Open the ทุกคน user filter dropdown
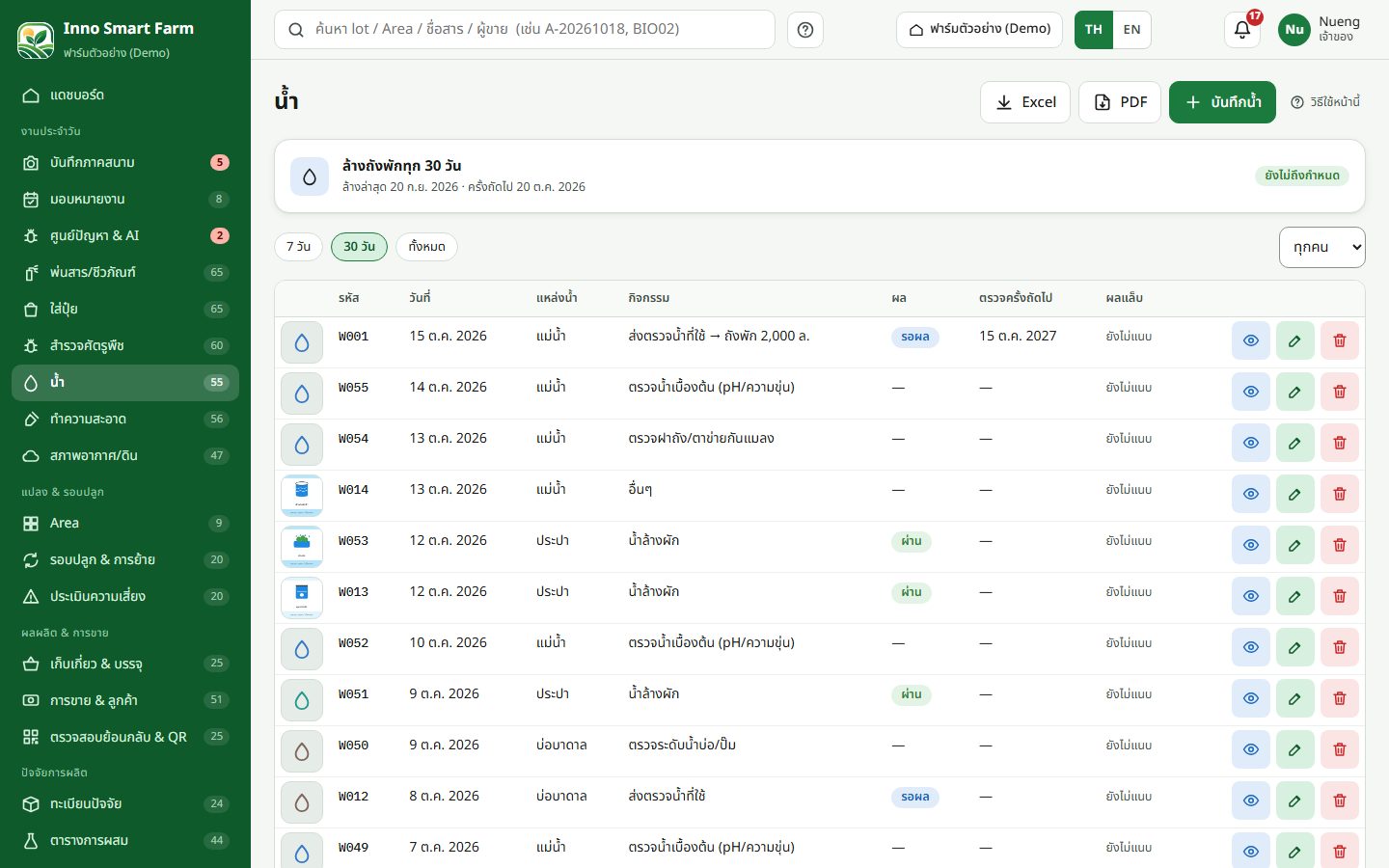Image resolution: width=1389 pixels, height=868 pixels. 1321,247
